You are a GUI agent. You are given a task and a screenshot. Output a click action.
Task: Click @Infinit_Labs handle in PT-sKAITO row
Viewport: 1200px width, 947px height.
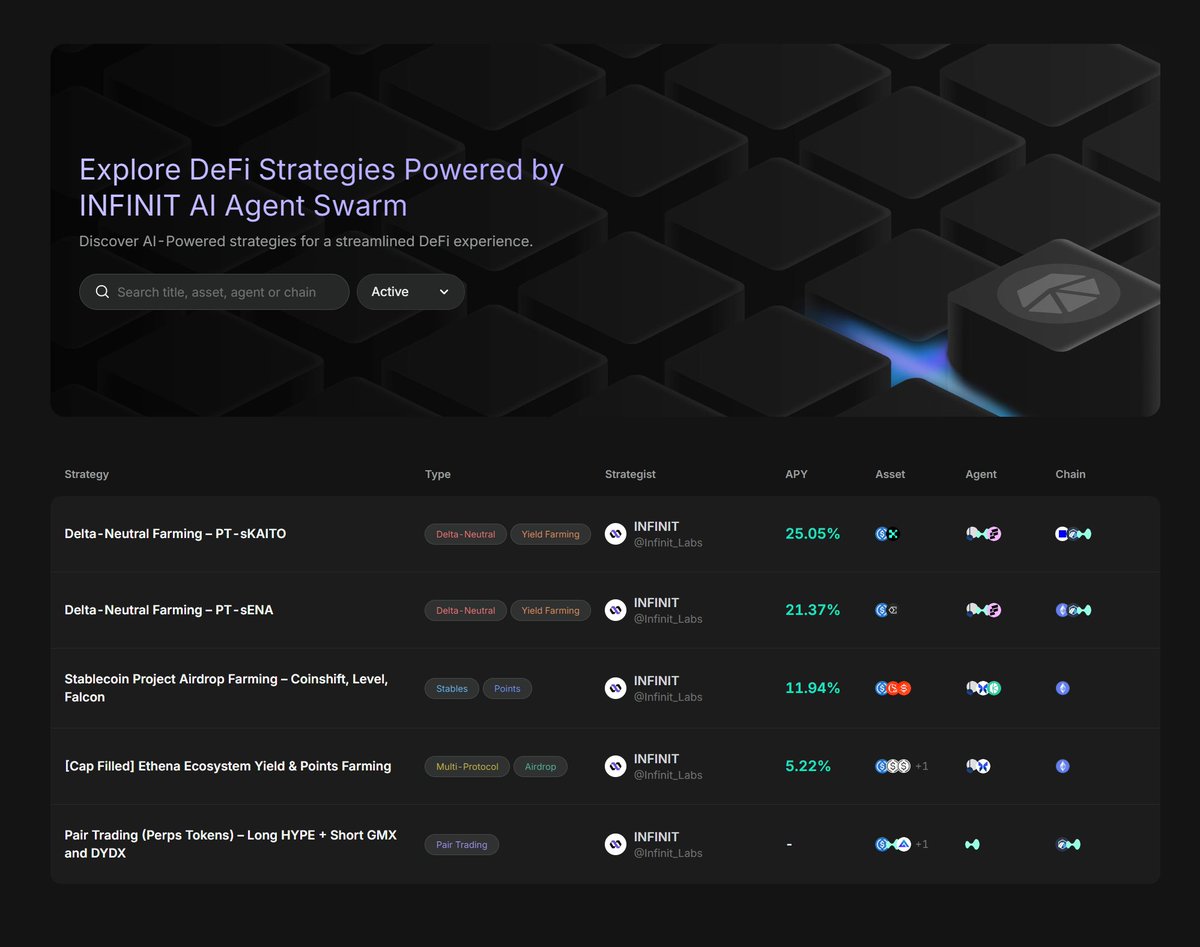tap(668, 542)
